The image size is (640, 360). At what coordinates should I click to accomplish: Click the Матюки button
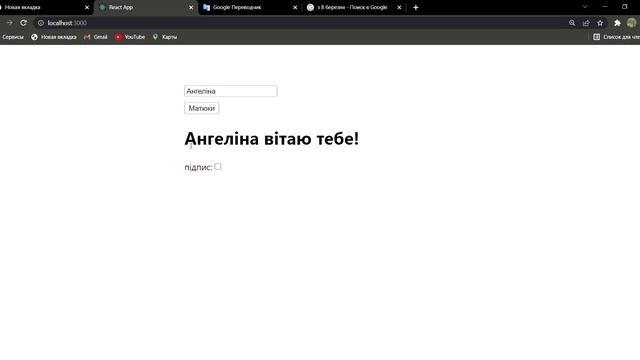point(202,108)
